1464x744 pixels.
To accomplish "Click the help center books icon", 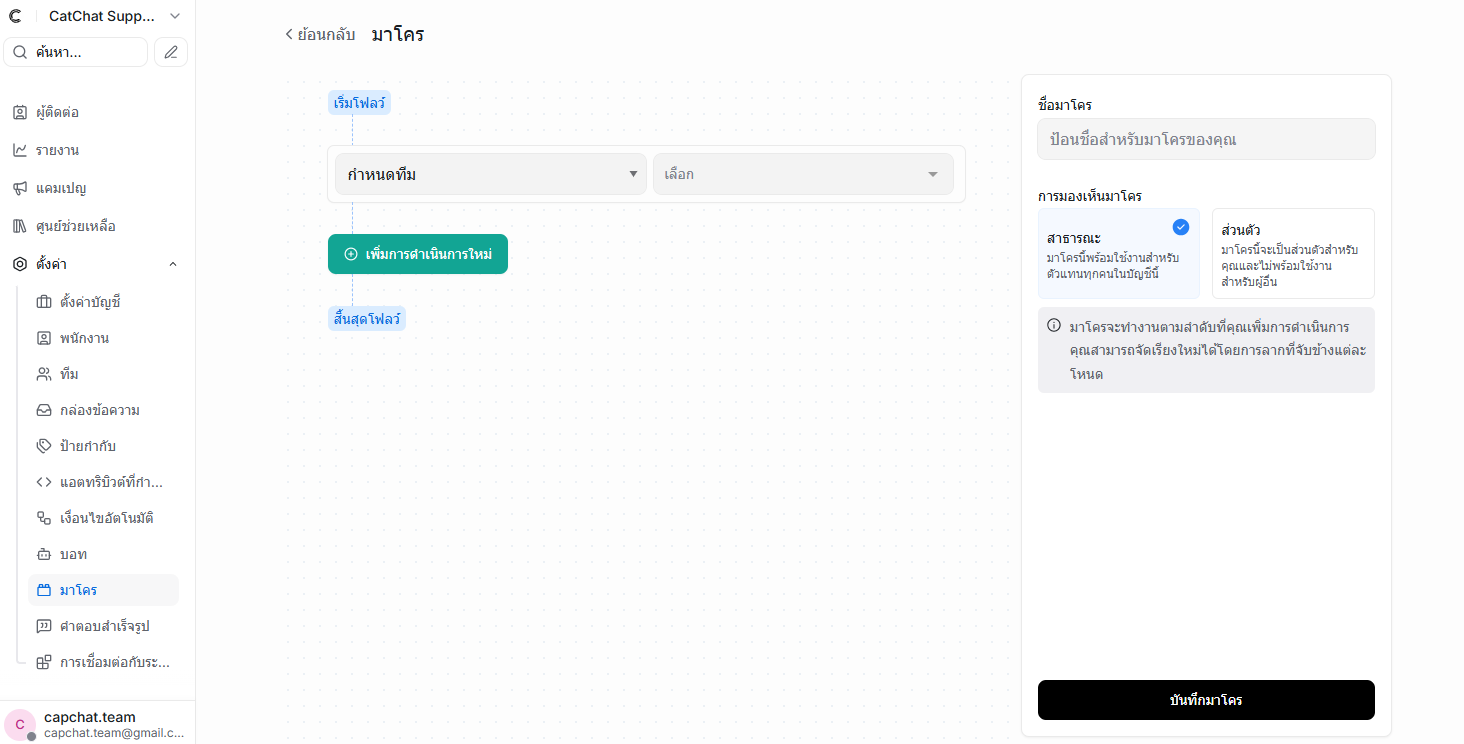I will click(20, 226).
